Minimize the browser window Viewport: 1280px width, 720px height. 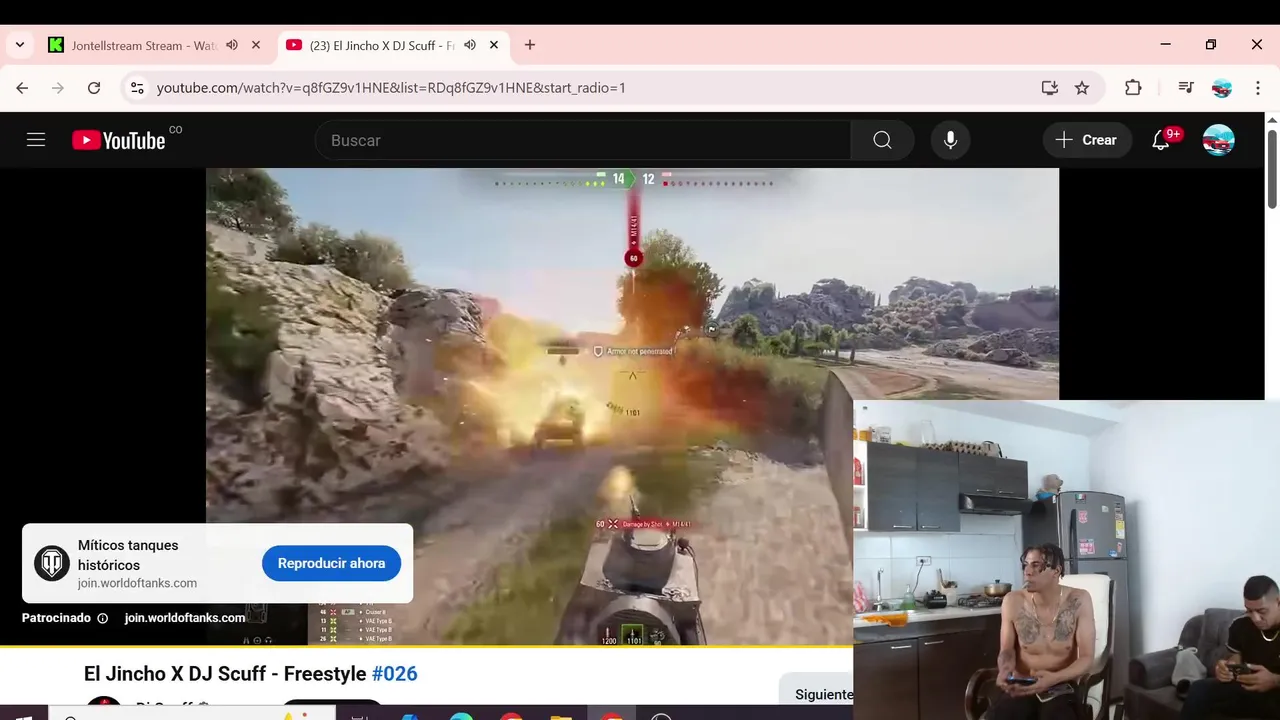1165,45
